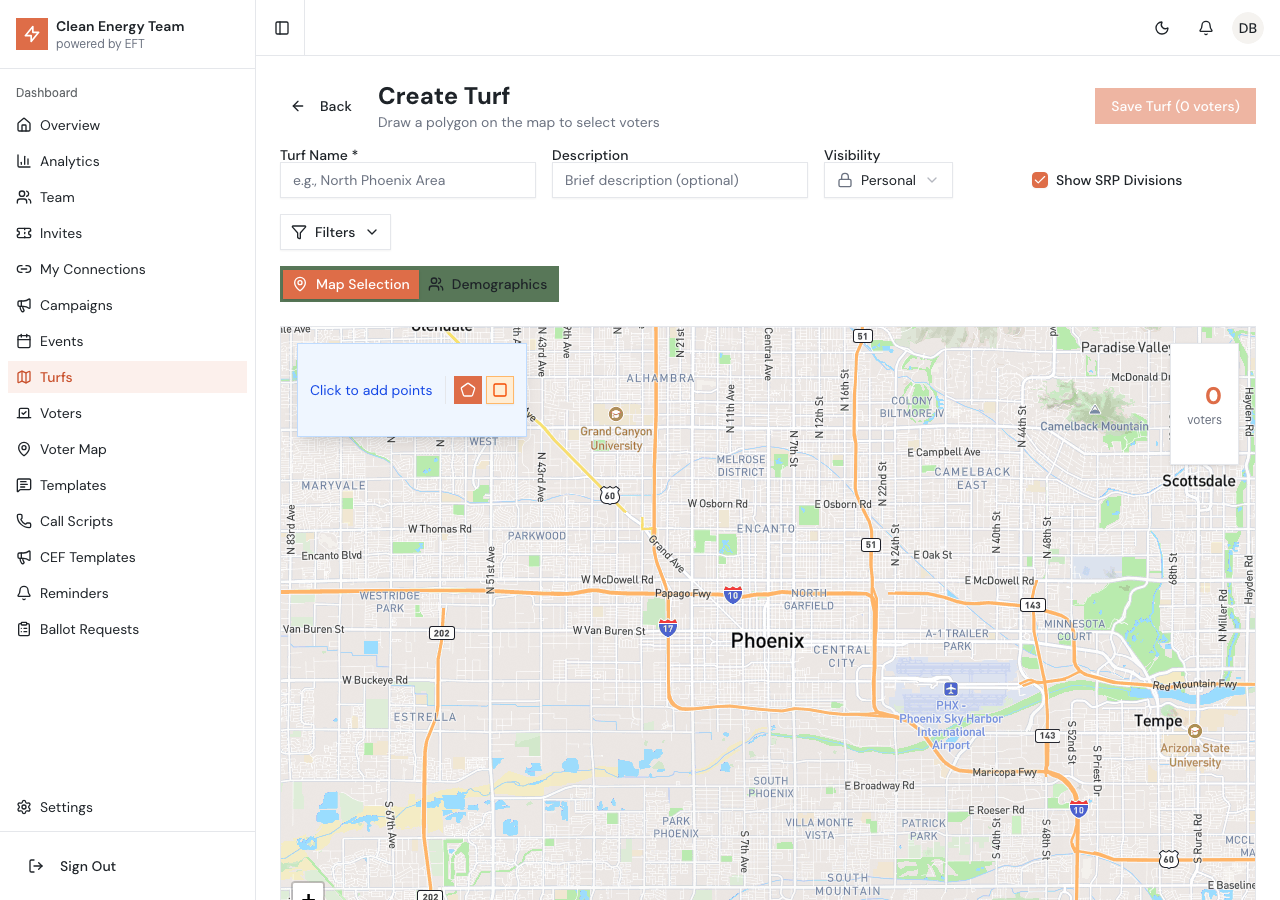Screen dimensions: 1280x900
Task: Collapse the sidebar with the panel icon
Action: pos(280,27)
